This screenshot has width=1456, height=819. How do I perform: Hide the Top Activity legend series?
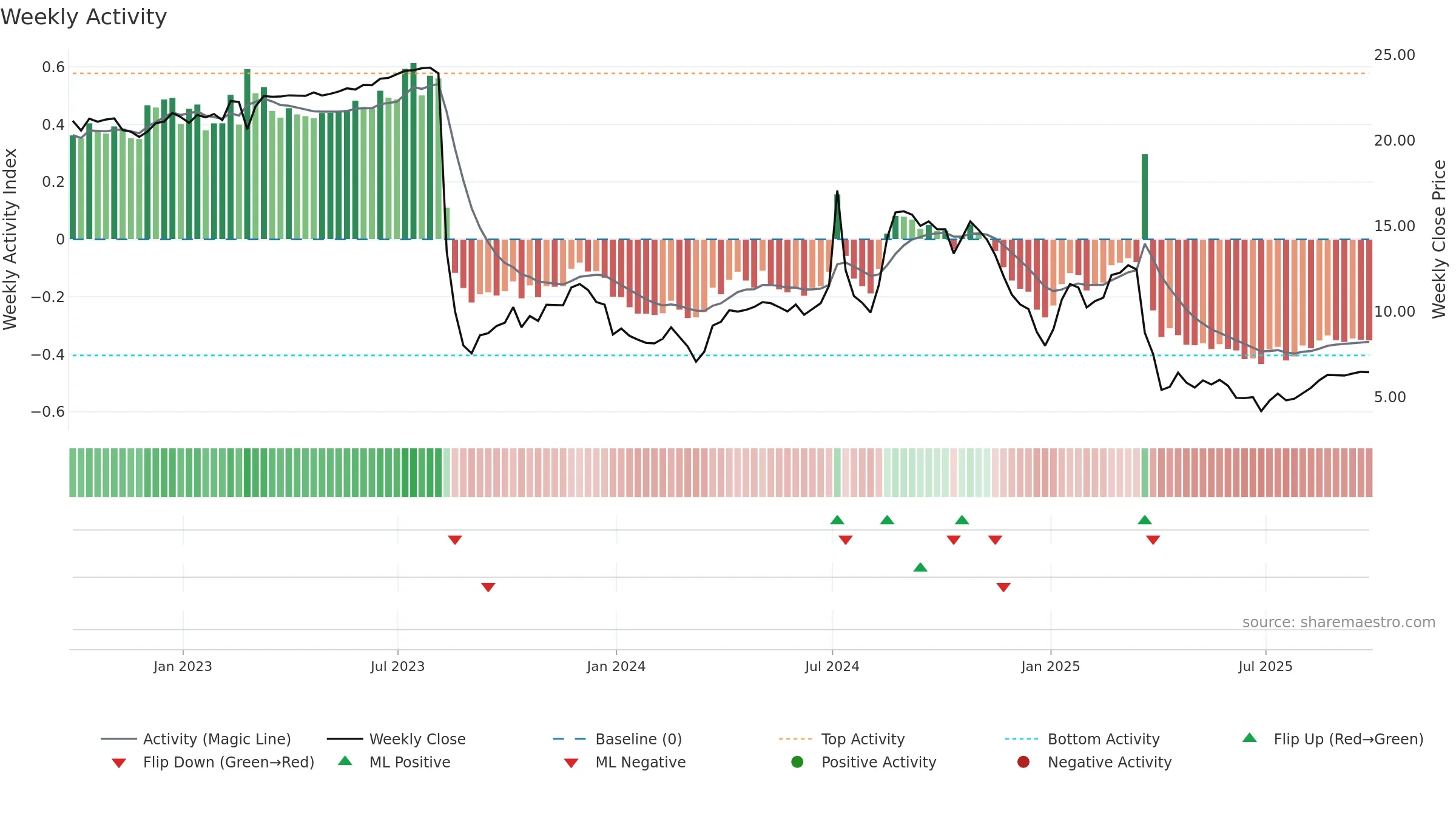(x=842, y=739)
